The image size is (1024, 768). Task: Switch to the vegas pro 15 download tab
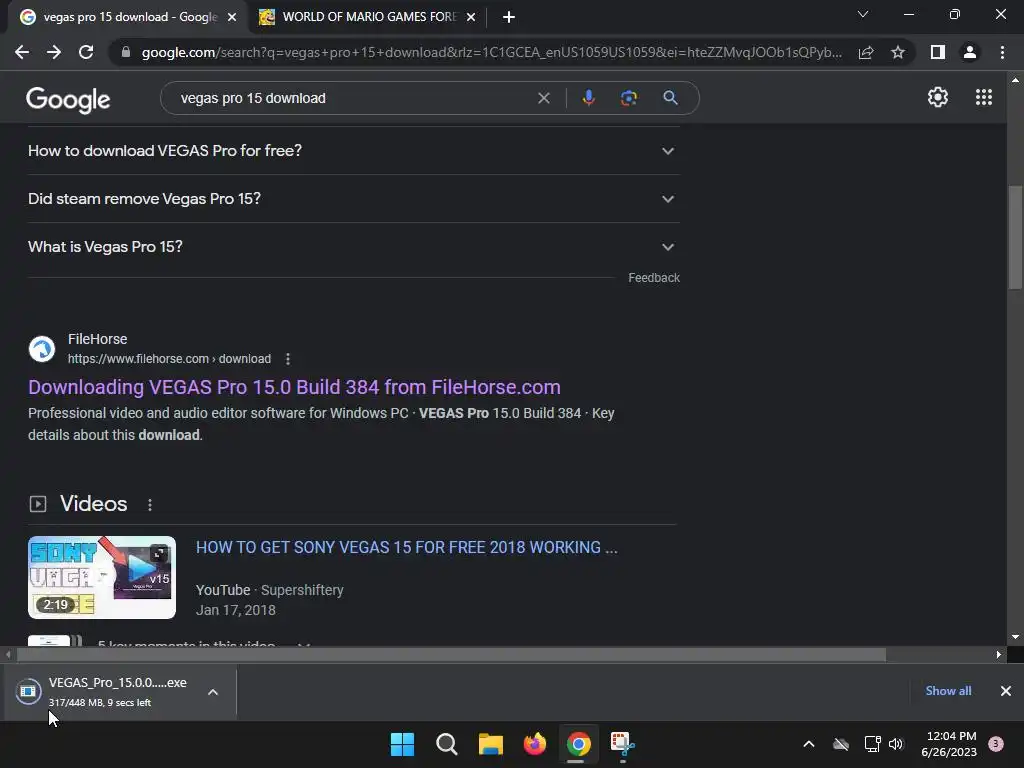tap(129, 17)
